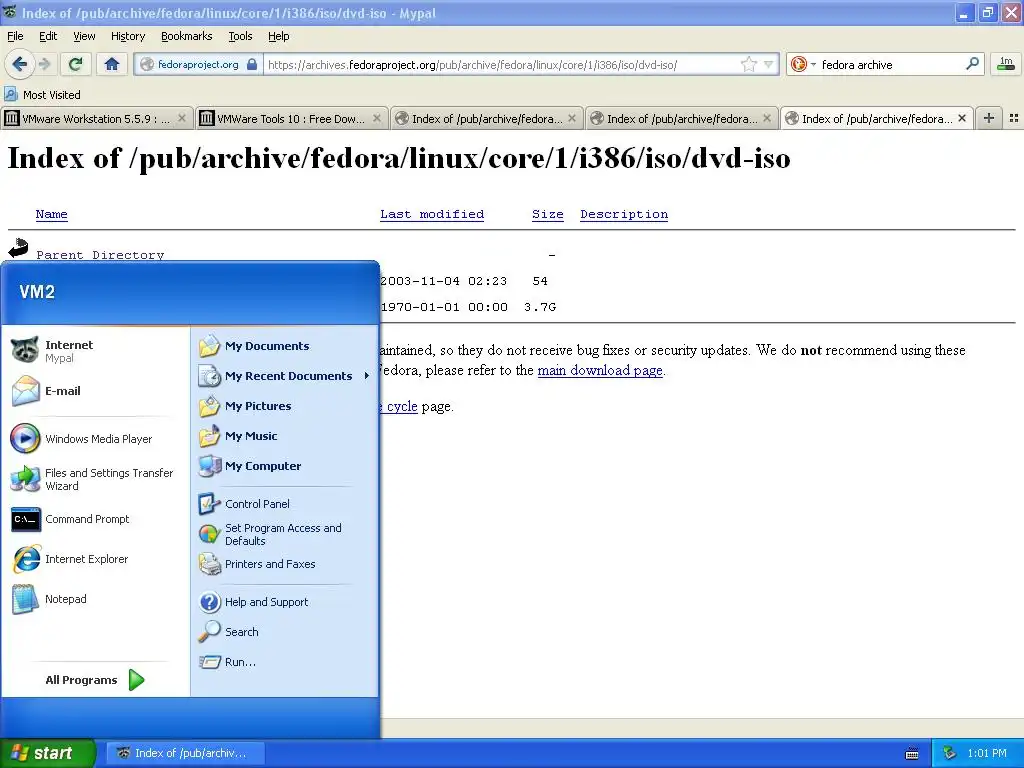
Task: Follow the main download page link
Action: pos(600,370)
